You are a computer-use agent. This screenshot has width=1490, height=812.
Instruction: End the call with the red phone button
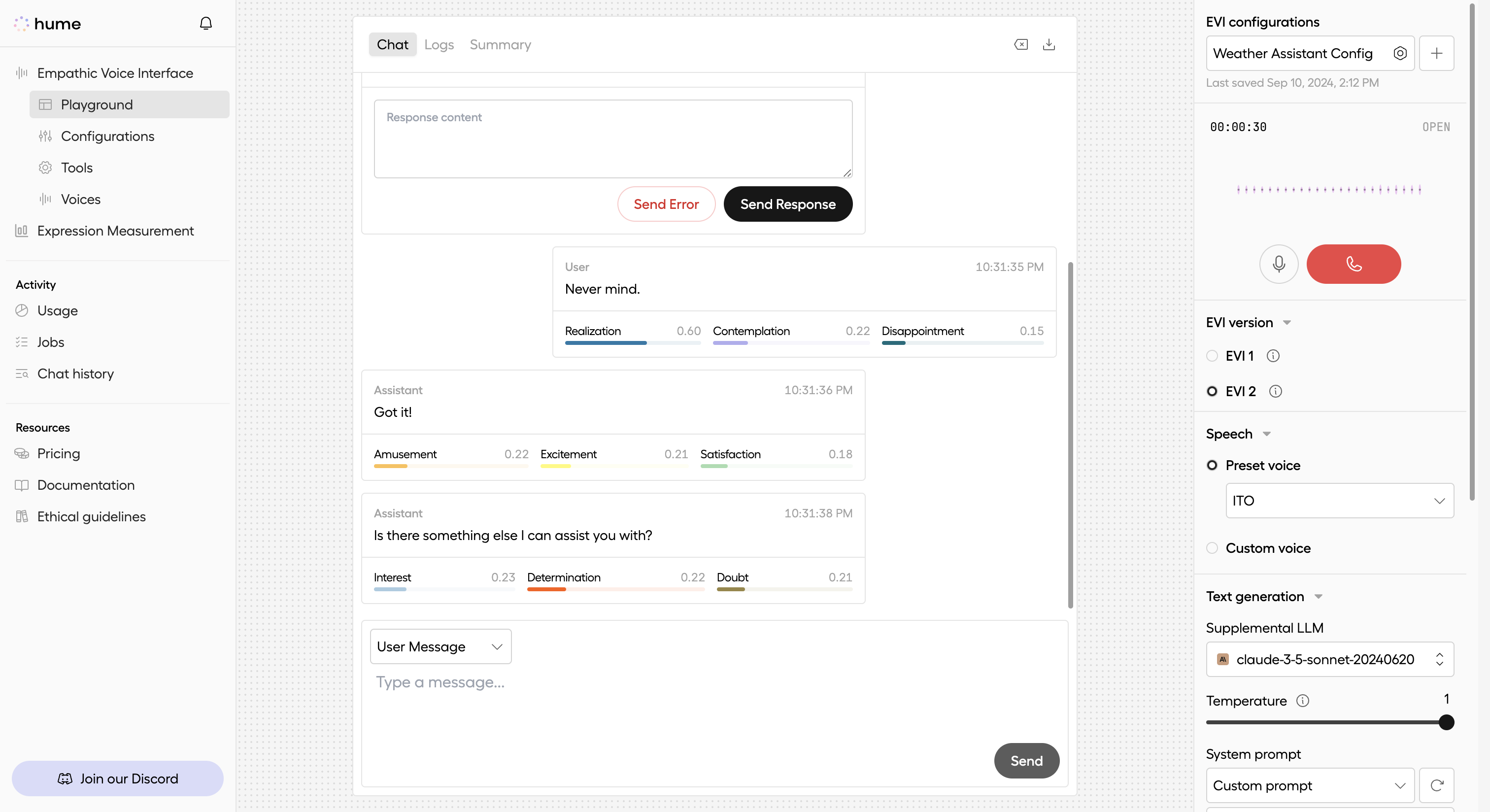coord(1354,264)
